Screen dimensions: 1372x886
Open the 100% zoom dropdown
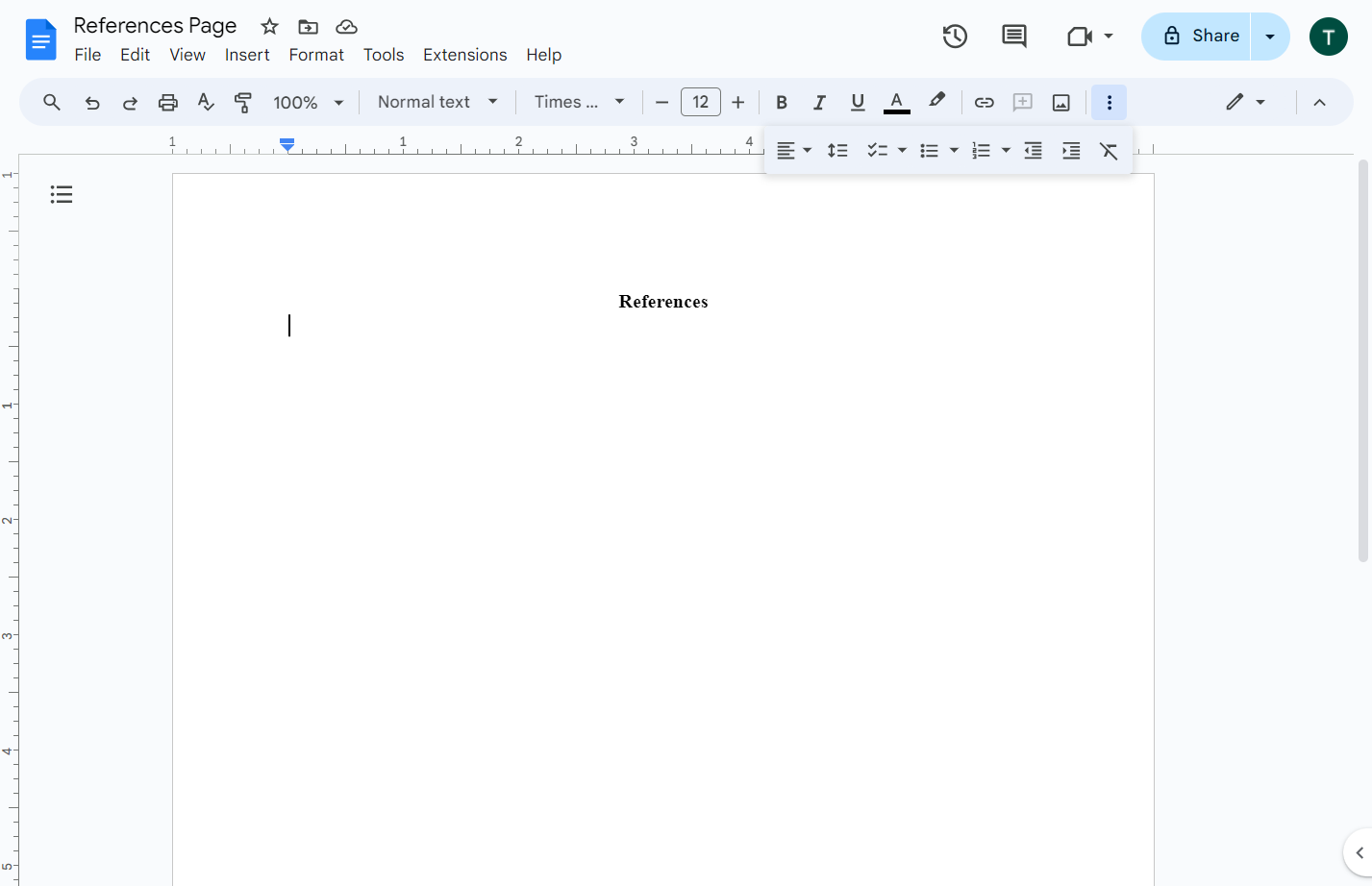tap(309, 103)
